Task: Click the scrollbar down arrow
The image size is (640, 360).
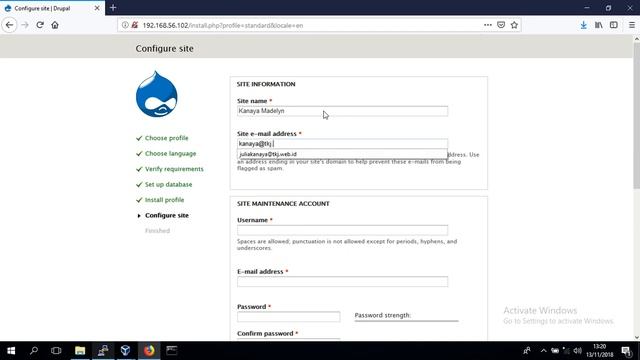Action: pyautogui.click(x=636, y=338)
